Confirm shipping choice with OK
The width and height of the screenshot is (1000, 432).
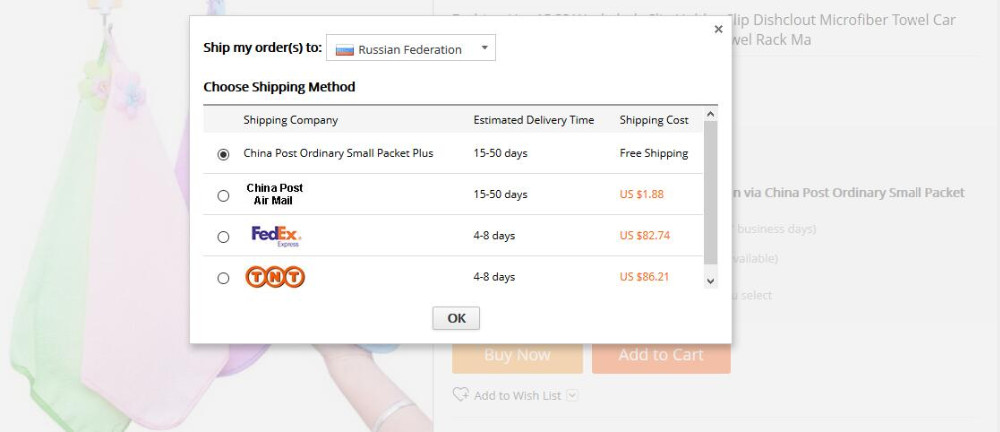tap(456, 318)
